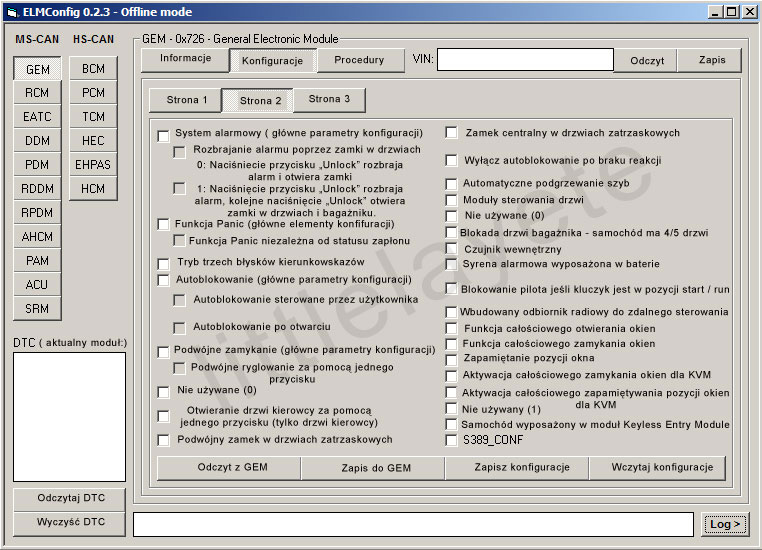Expand the Log panel button
This screenshot has width=762, height=550.
725,524
